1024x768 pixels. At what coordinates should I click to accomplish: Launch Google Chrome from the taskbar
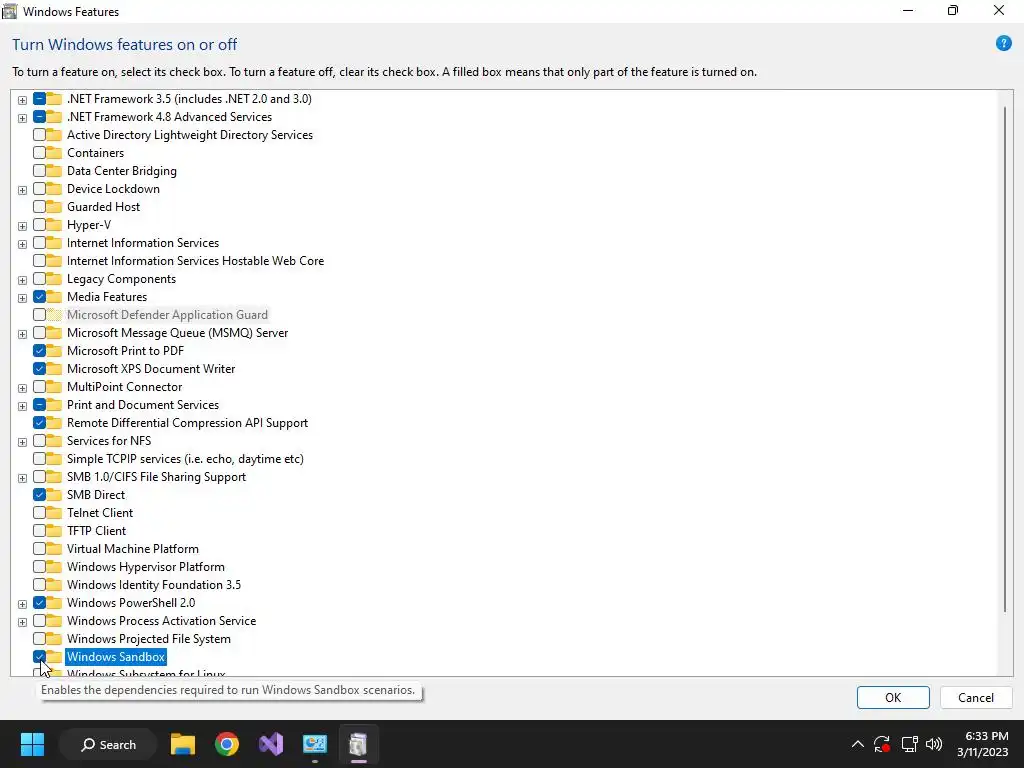point(227,744)
